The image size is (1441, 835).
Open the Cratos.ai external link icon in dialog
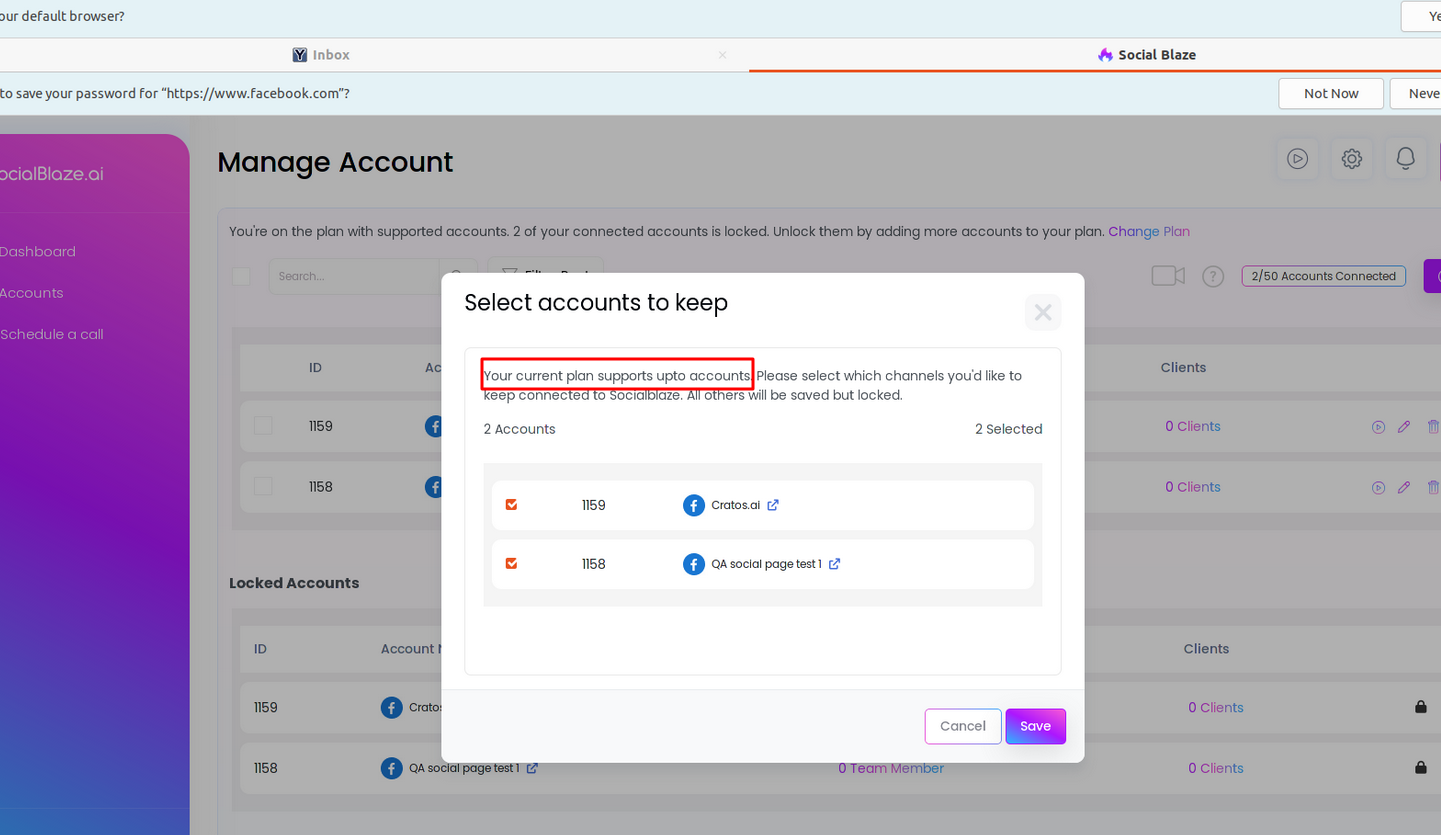(773, 505)
